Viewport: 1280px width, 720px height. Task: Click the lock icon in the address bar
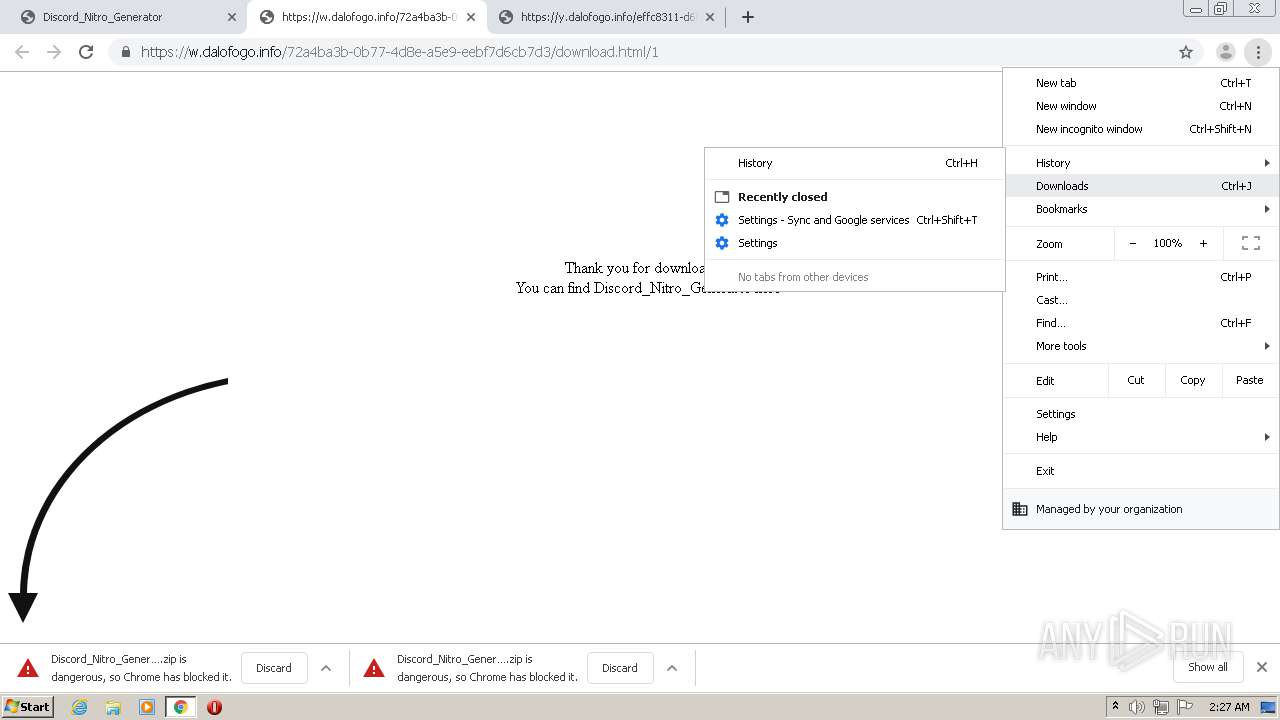point(125,52)
